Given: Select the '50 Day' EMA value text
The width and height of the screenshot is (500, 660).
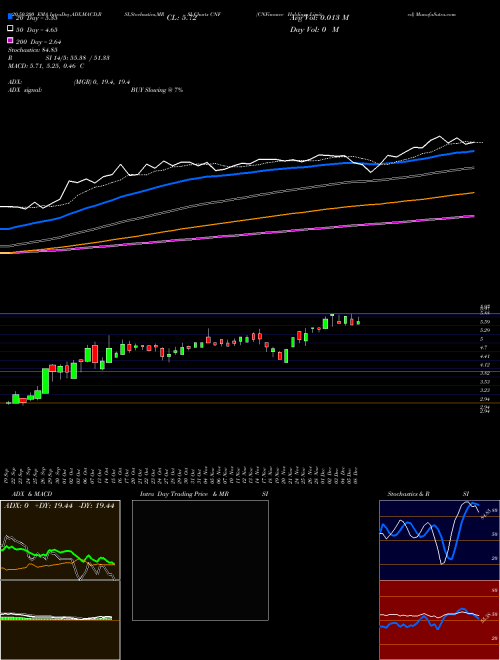Looking at the screenshot, I should [x=37, y=30].
